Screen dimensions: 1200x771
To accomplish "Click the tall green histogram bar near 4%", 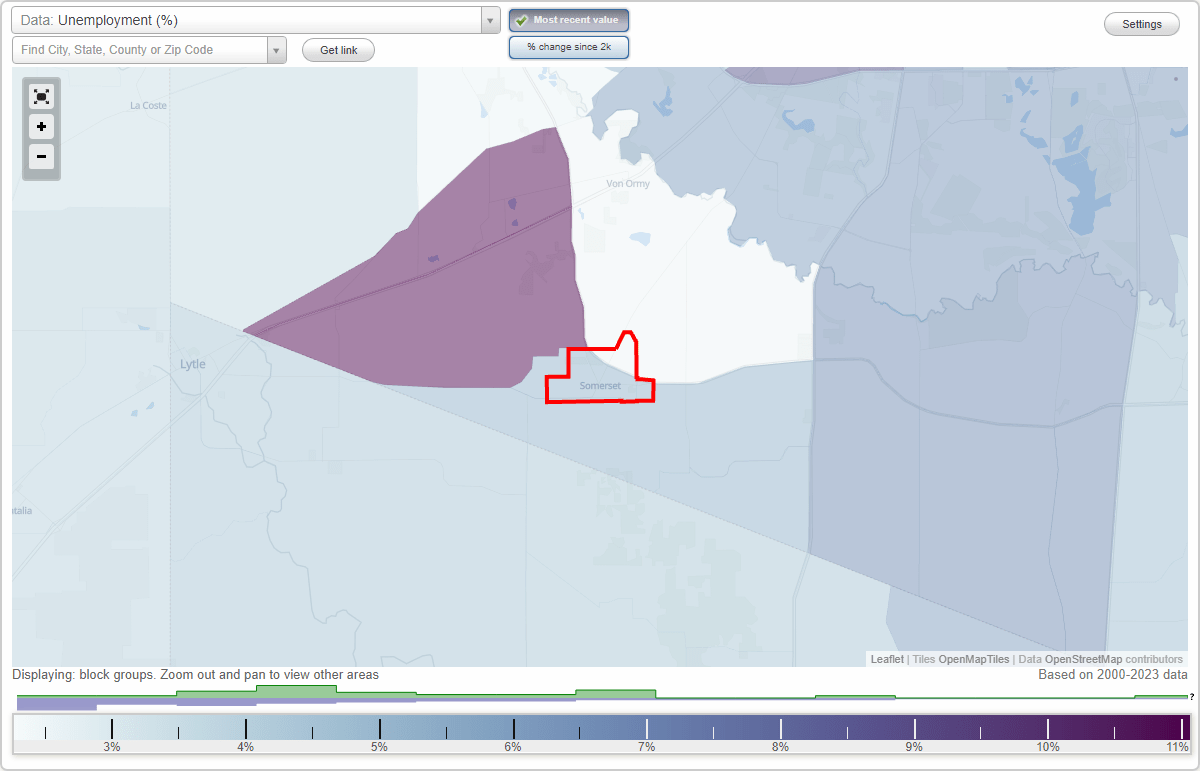I will coord(296,691).
